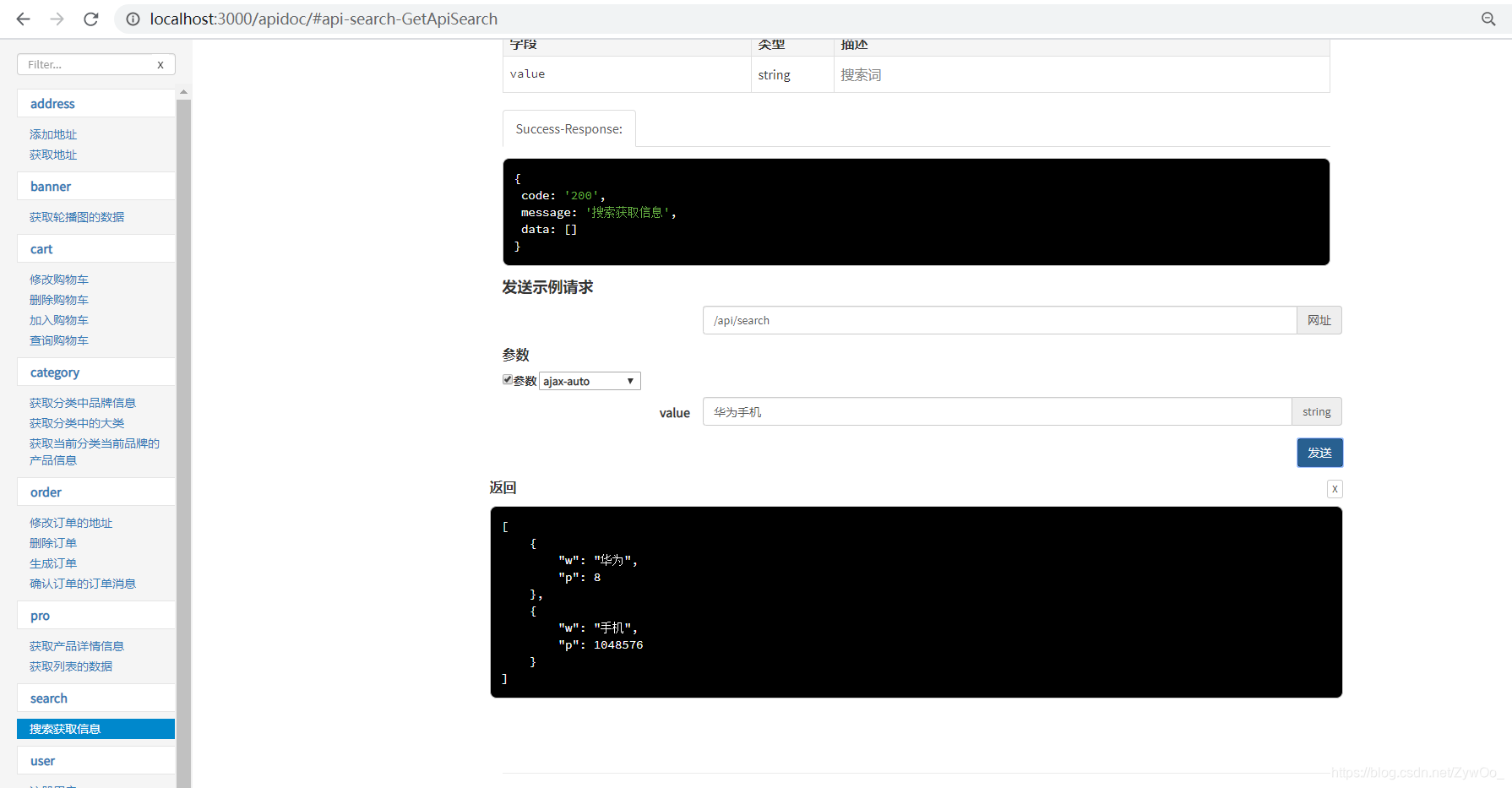The width and height of the screenshot is (1512, 788).
Task: Open 获取当前分类当前品牌的产品信息 link
Action: coord(95,452)
